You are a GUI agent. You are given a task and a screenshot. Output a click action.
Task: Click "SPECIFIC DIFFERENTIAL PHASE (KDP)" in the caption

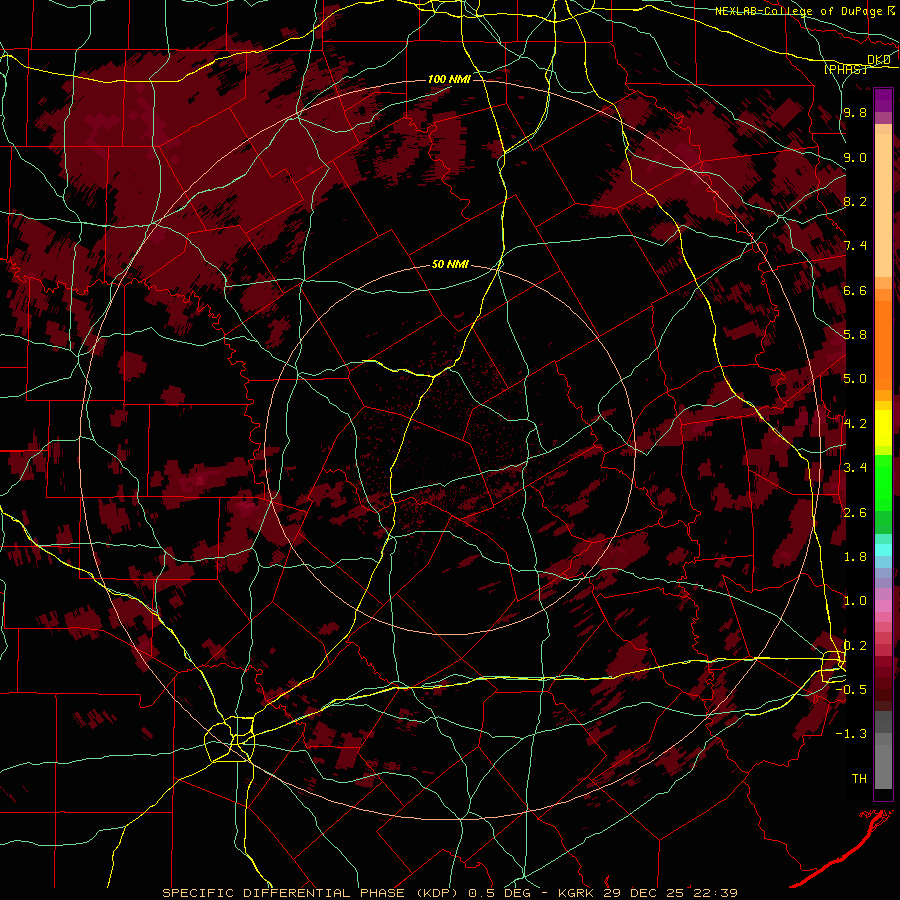pos(309,893)
